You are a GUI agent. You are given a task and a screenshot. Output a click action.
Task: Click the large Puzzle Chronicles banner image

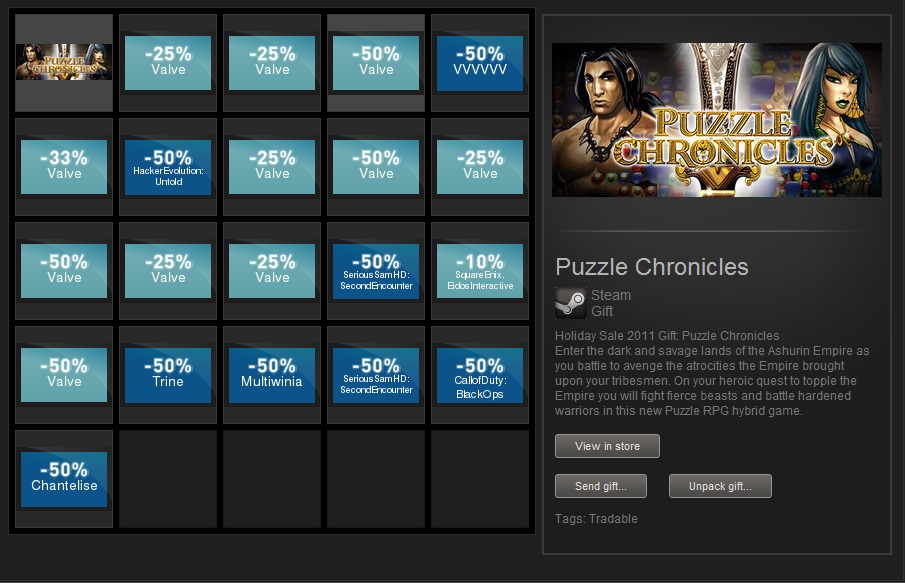click(716, 120)
